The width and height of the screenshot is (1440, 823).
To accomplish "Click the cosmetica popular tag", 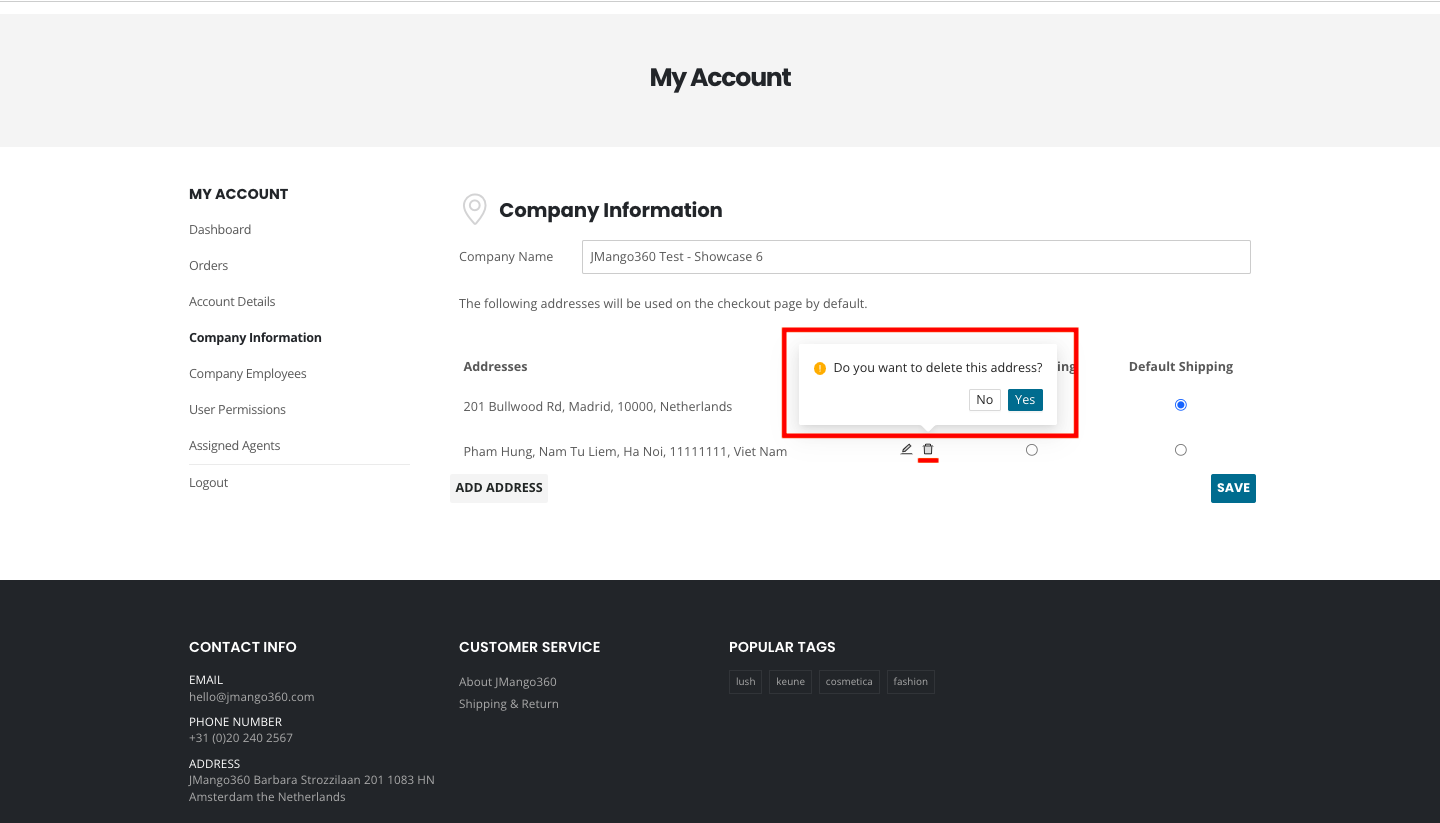I will click(x=849, y=682).
